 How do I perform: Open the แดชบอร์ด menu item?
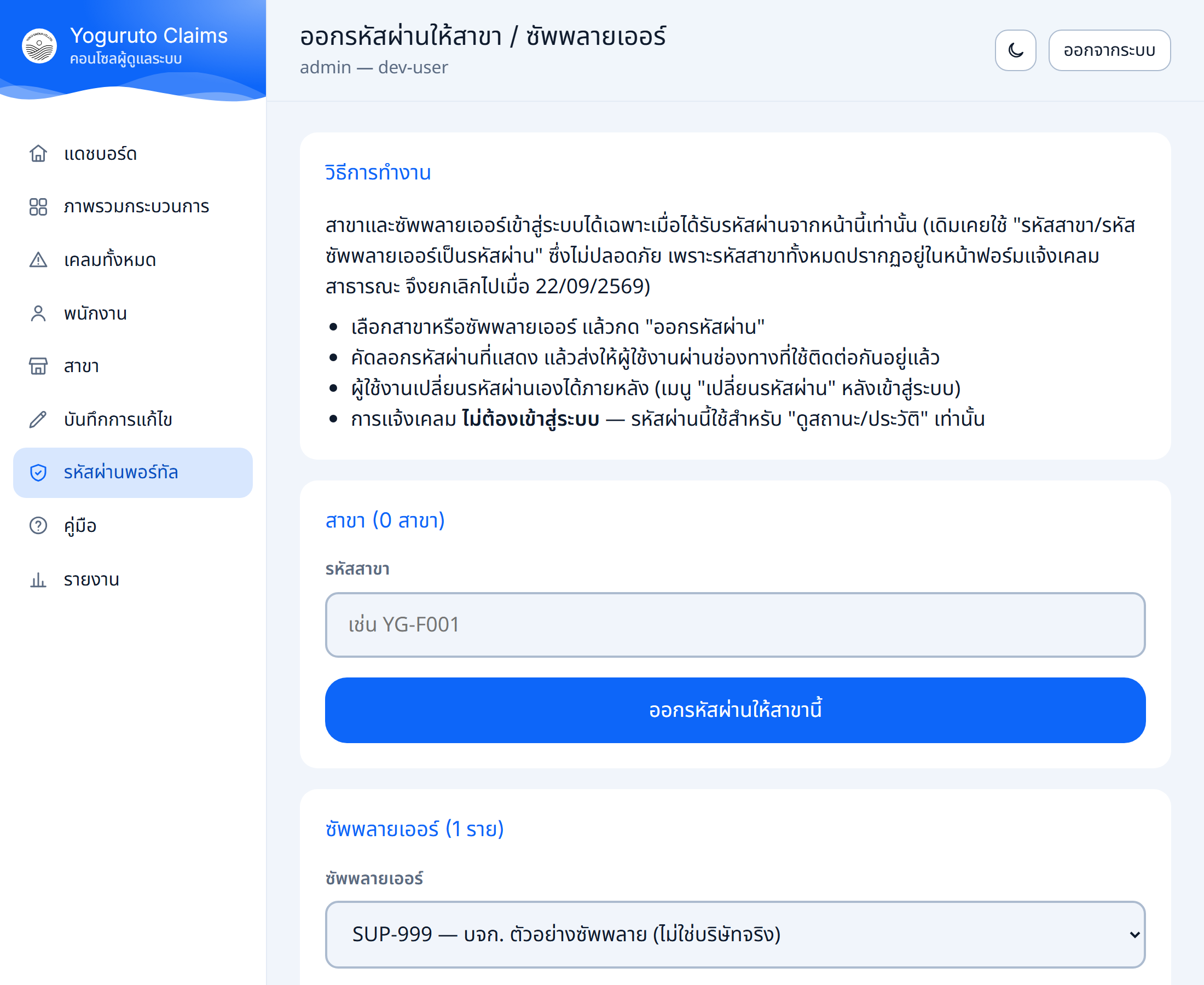point(133,154)
